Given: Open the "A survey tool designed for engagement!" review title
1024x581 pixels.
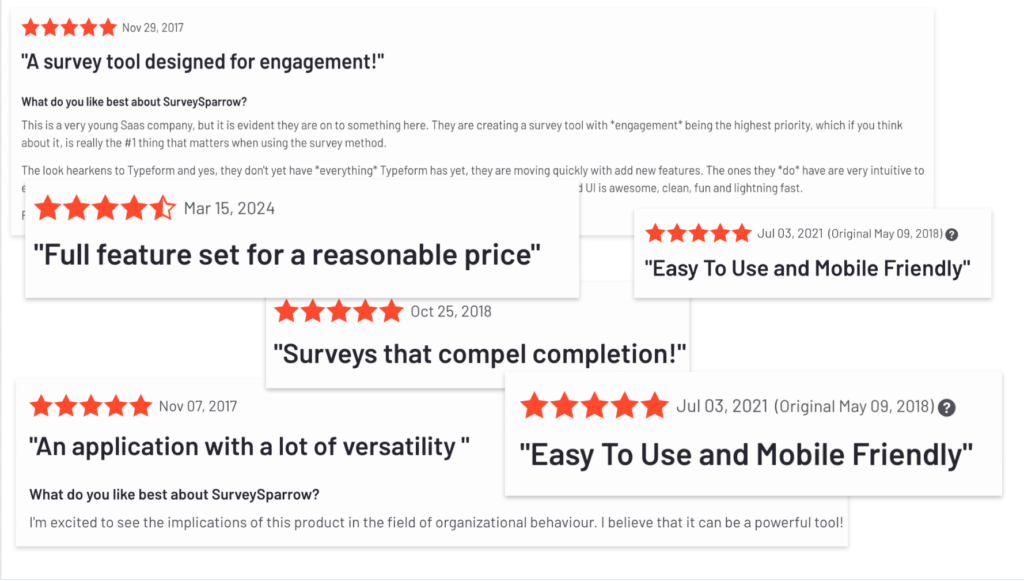Looking at the screenshot, I should [x=202, y=62].
